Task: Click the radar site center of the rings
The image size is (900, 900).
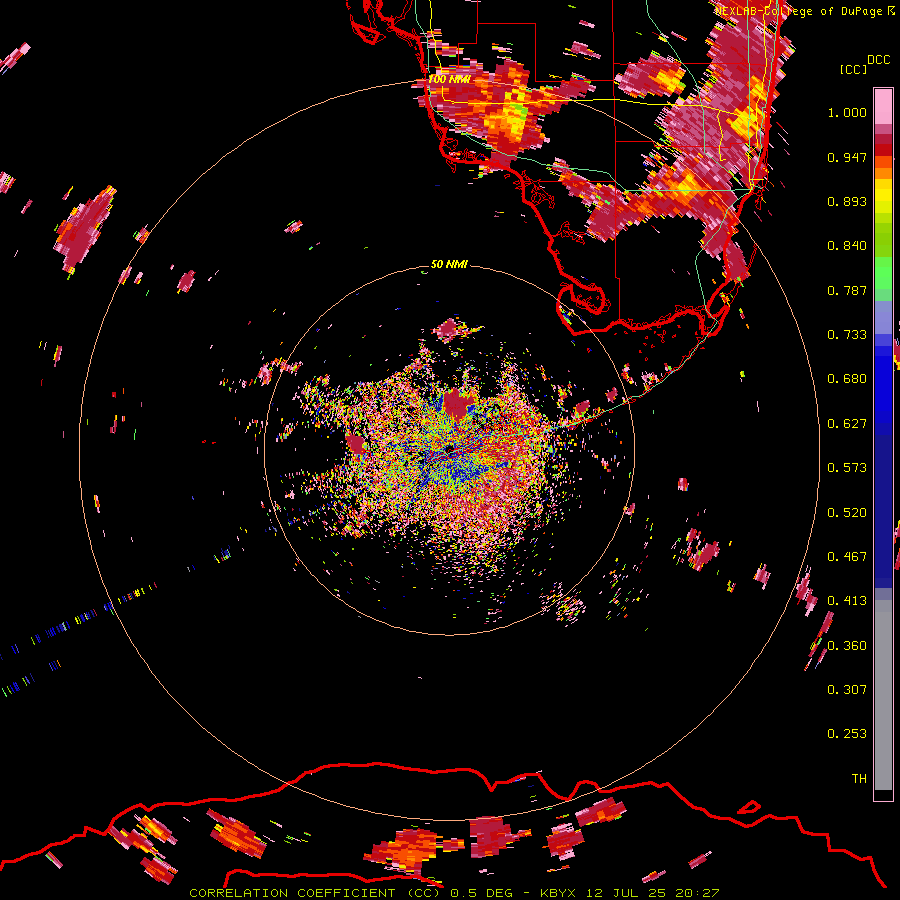Action: (449, 449)
